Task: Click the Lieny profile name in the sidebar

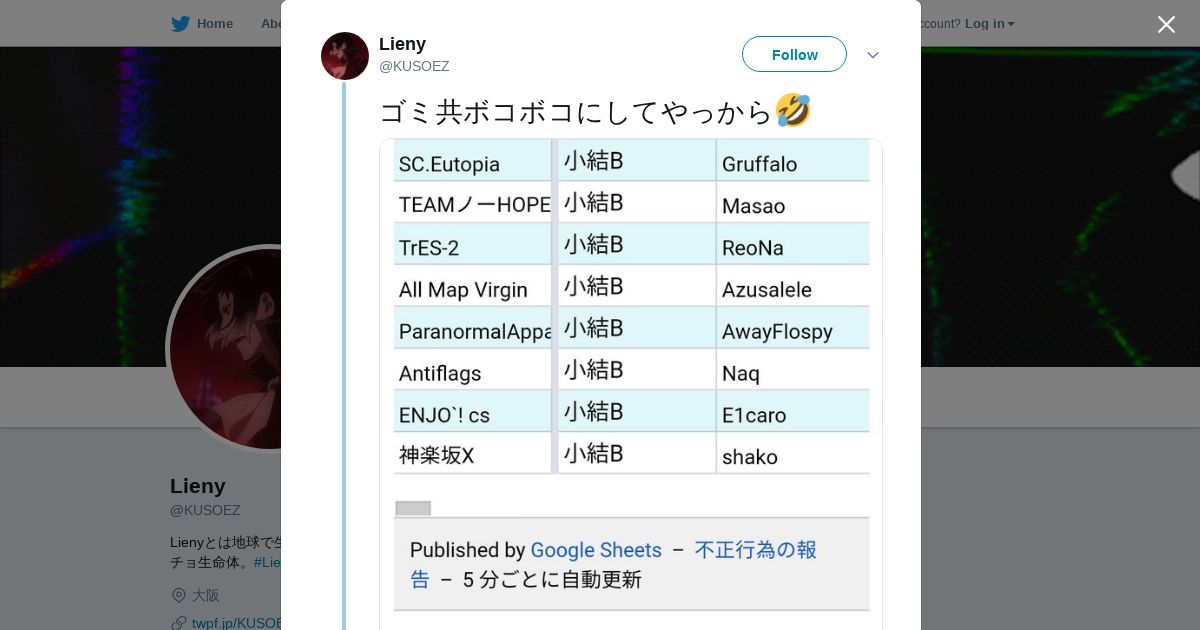Action: [x=198, y=486]
